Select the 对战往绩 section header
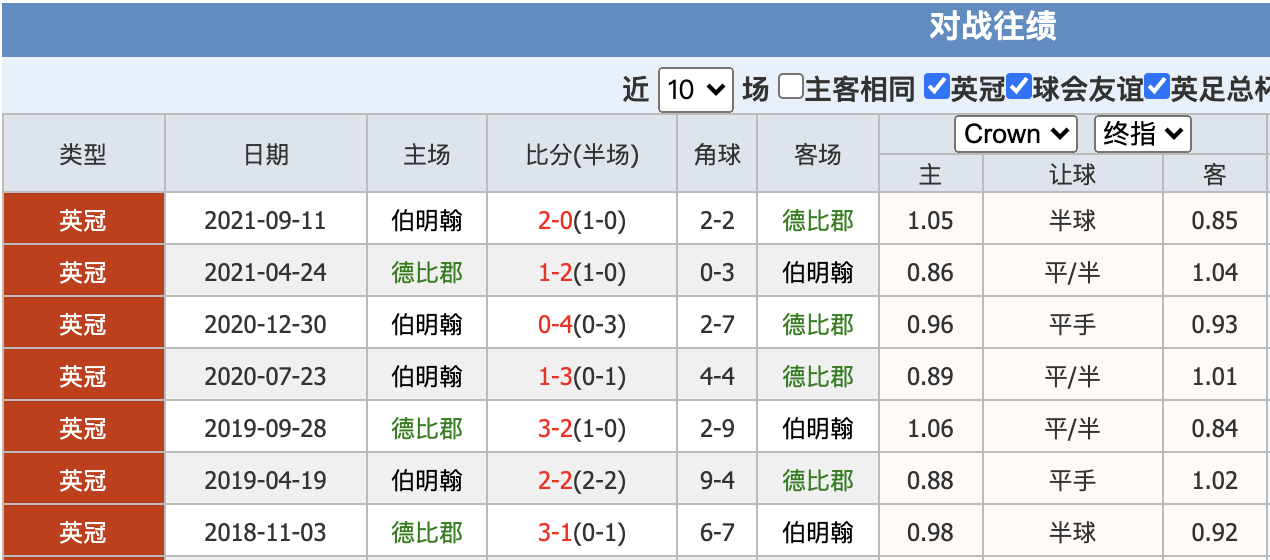 [x=992, y=26]
